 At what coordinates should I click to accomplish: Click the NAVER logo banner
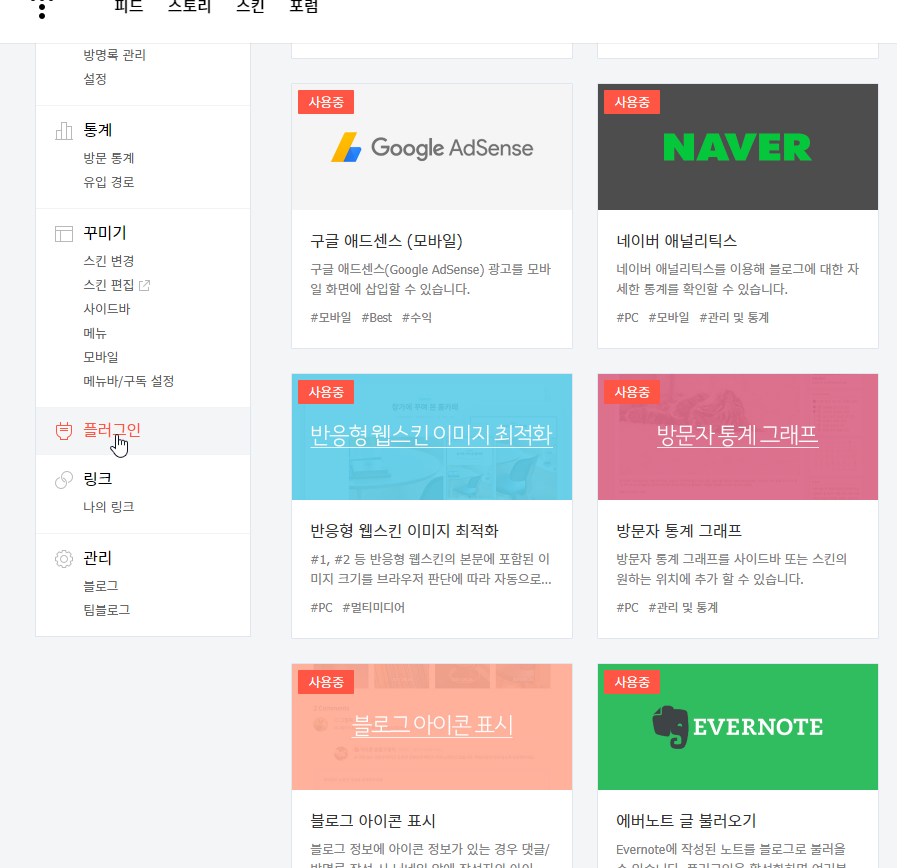(x=737, y=147)
